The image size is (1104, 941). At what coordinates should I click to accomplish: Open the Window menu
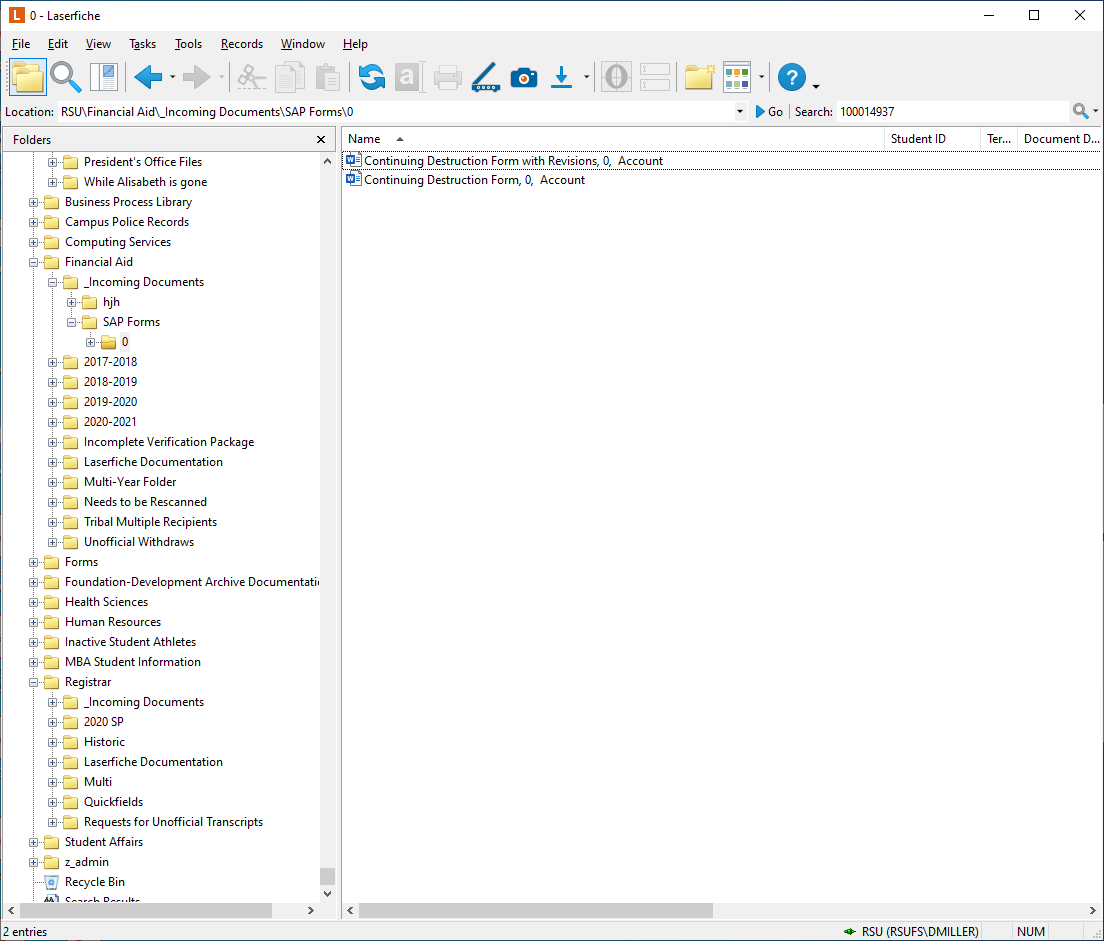click(x=303, y=44)
